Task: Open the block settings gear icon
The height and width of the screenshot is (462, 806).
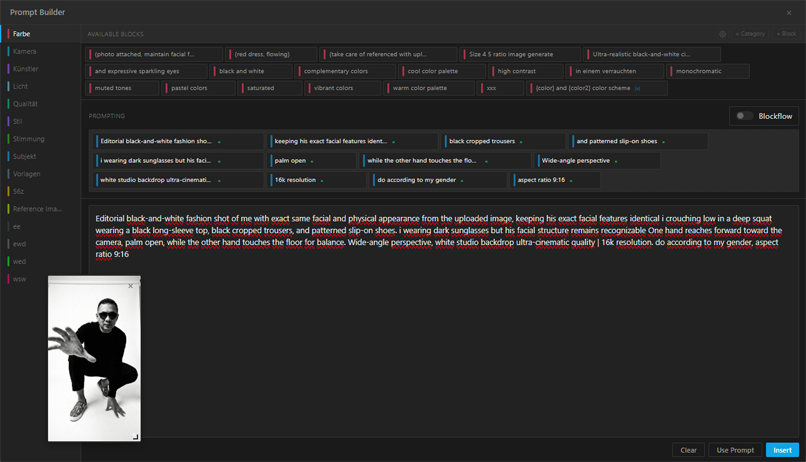Action: tap(722, 34)
